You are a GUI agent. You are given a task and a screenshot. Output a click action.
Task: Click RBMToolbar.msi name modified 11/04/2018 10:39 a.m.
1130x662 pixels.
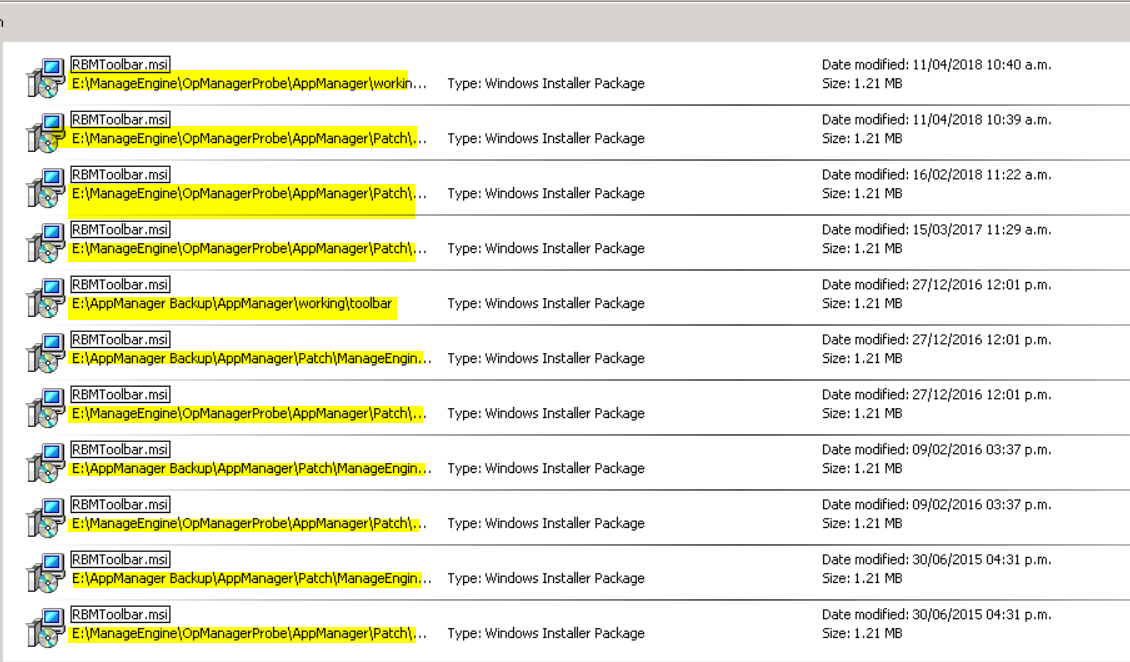coord(120,120)
